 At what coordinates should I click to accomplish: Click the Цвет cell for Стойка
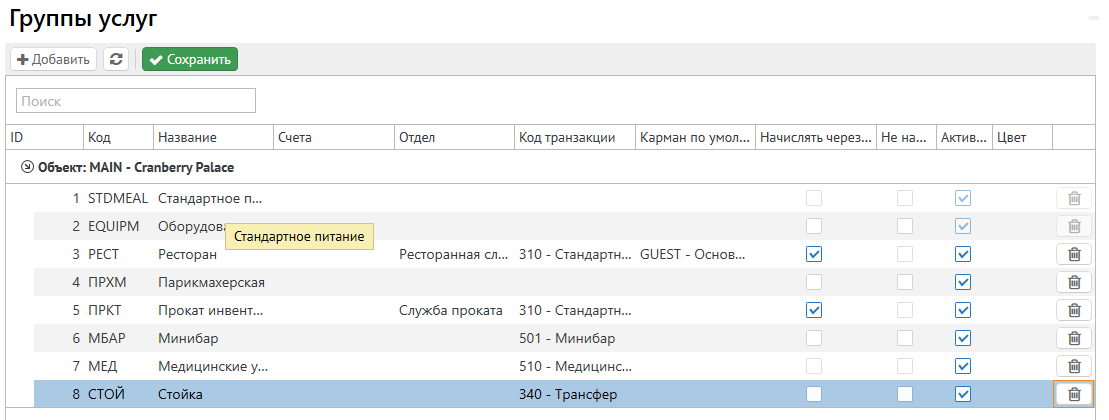pos(1022,394)
